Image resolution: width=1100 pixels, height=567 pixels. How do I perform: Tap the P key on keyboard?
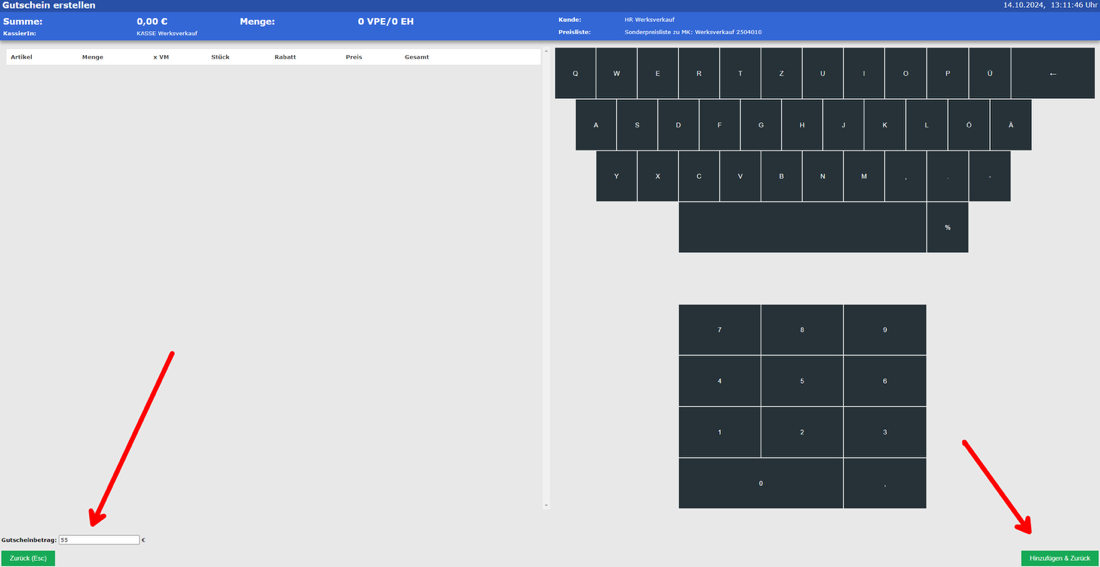coord(948,73)
